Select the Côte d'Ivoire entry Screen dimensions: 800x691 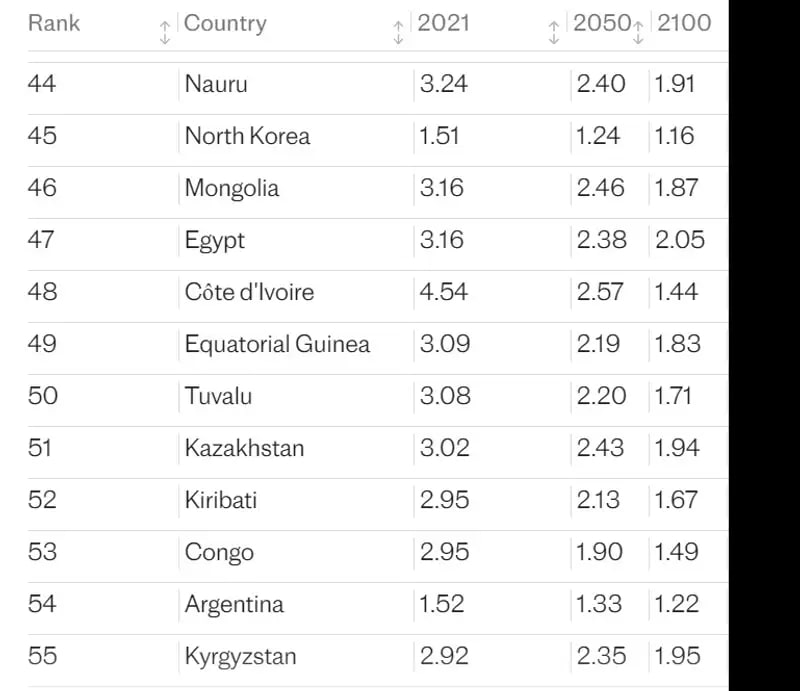(249, 292)
